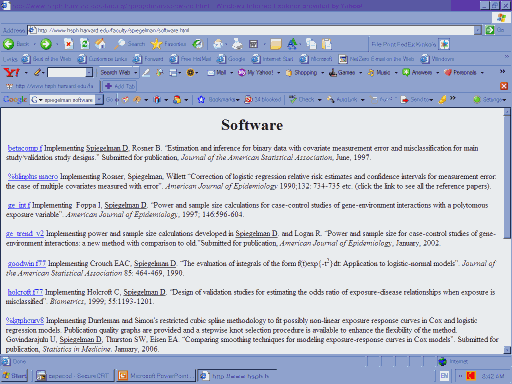Stop page loading with red X icon
512x384 pixels.
pos(68,44)
